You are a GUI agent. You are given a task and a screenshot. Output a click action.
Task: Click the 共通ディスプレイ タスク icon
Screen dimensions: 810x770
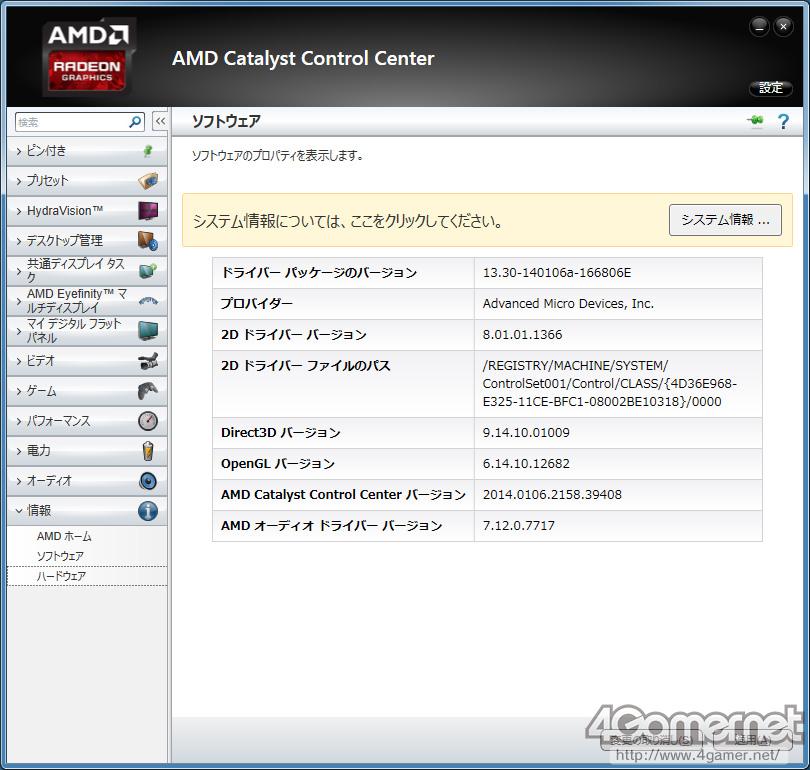click(x=148, y=270)
